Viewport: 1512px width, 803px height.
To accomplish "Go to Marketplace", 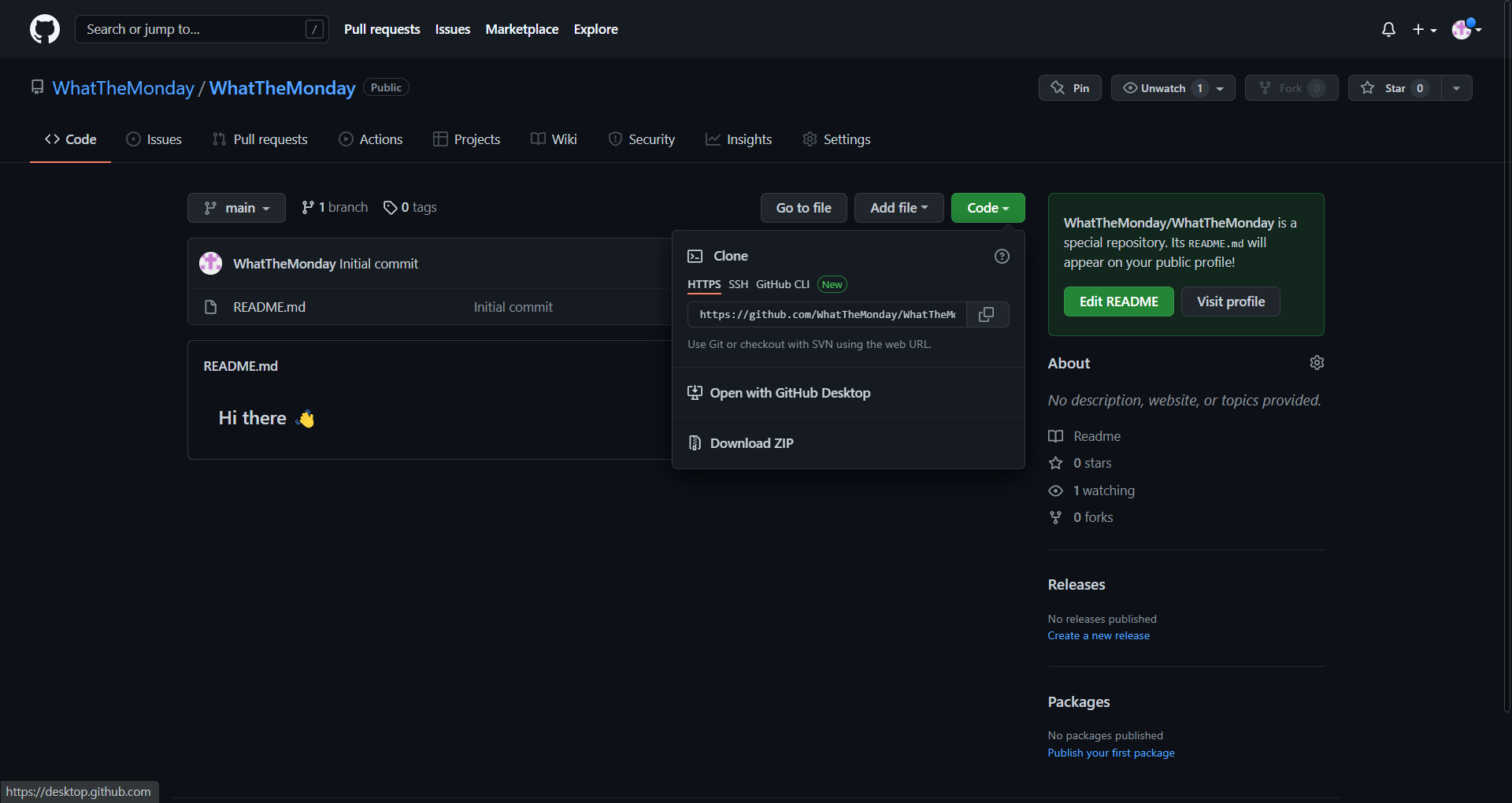I will [521, 29].
